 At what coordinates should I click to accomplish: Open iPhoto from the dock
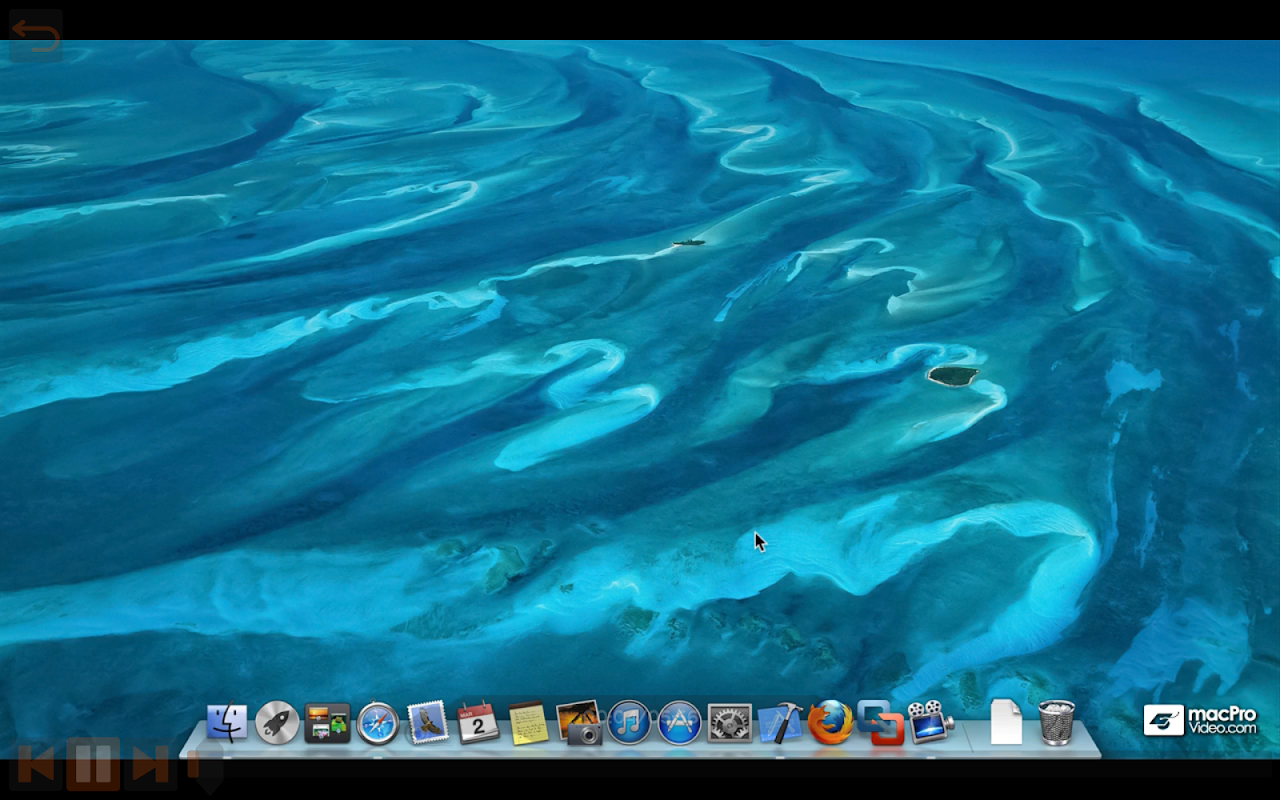click(579, 723)
